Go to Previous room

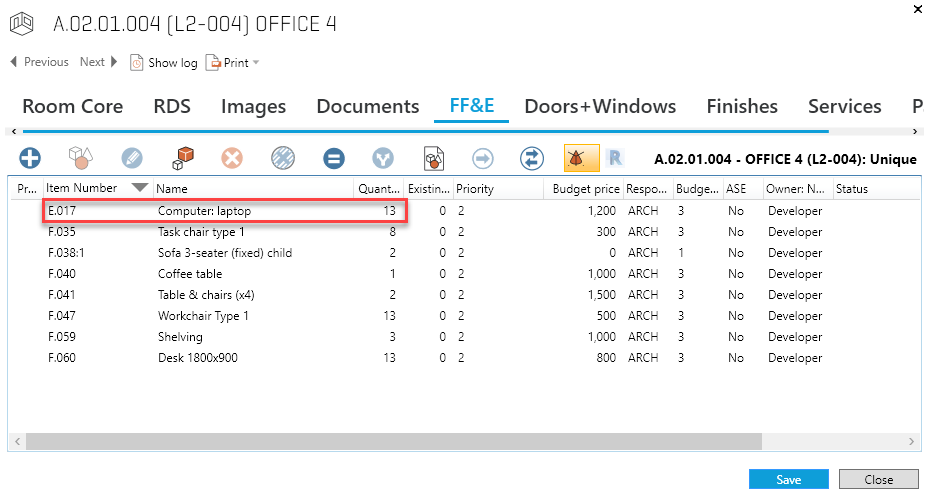point(39,62)
